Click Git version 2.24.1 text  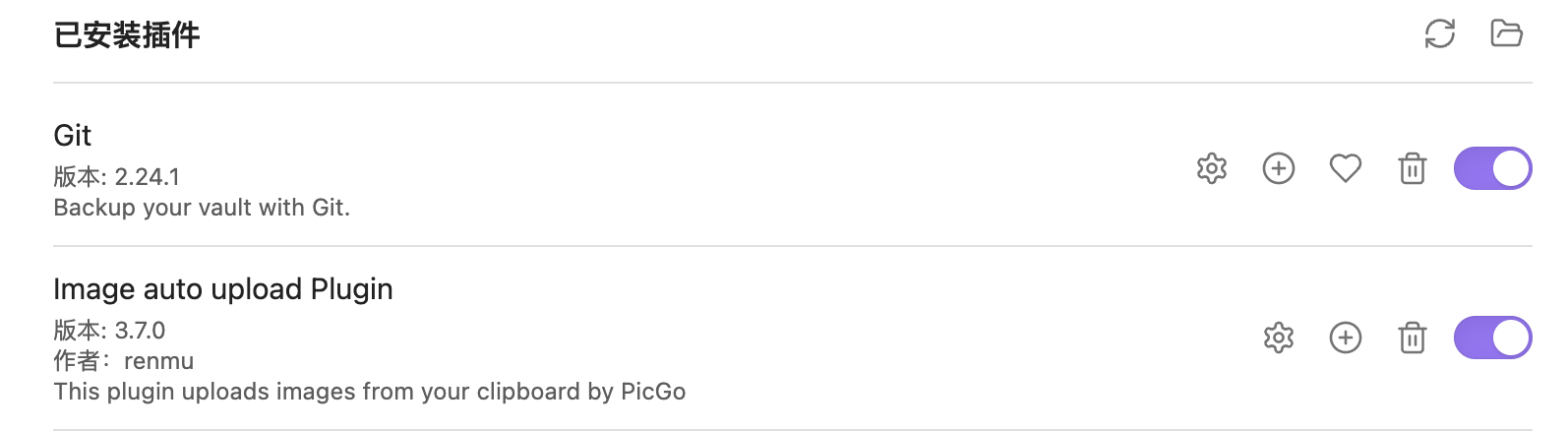[x=117, y=177]
